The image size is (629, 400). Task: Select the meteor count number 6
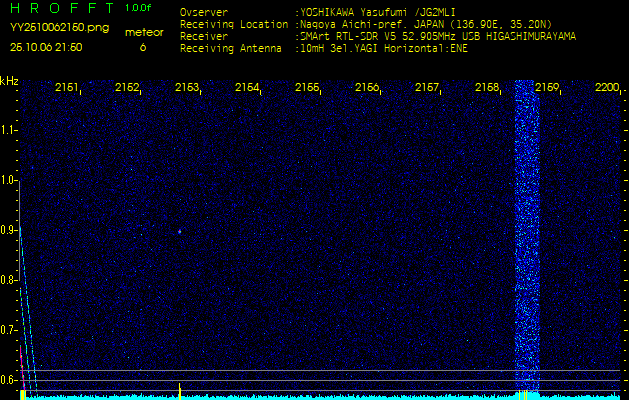(x=142, y=47)
